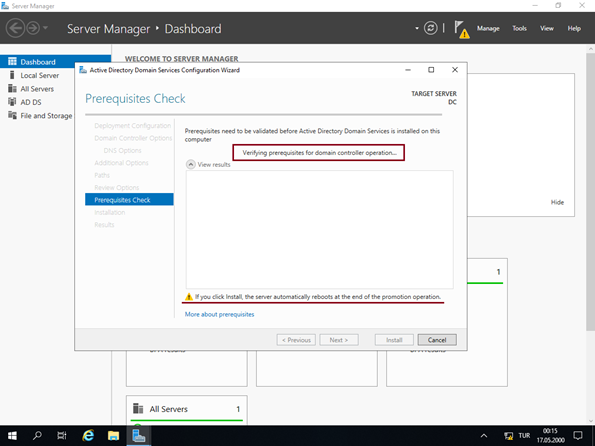Open the Manage menu
Image resolution: width=595 pixels, height=446 pixels.
(488, 28)
